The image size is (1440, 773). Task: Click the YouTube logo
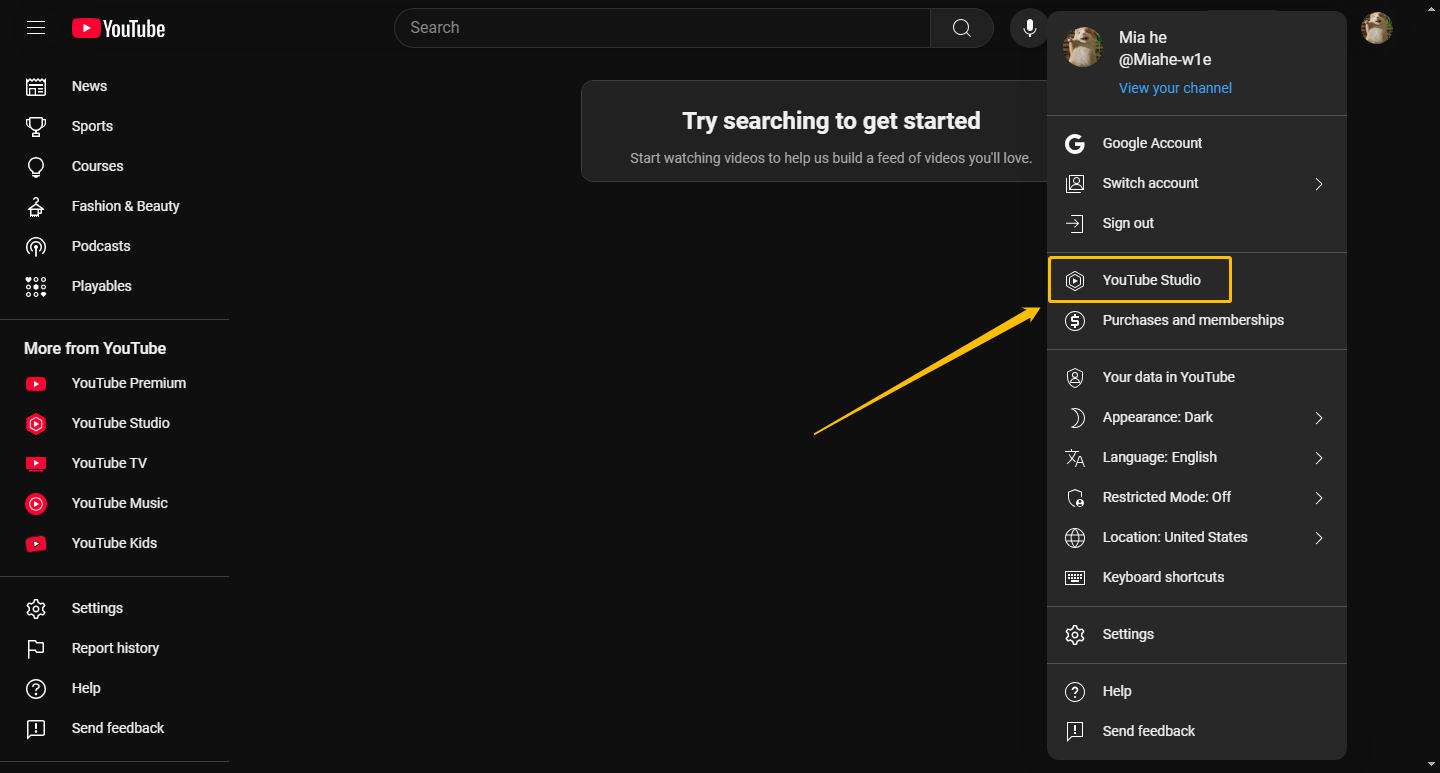(118, 28)
